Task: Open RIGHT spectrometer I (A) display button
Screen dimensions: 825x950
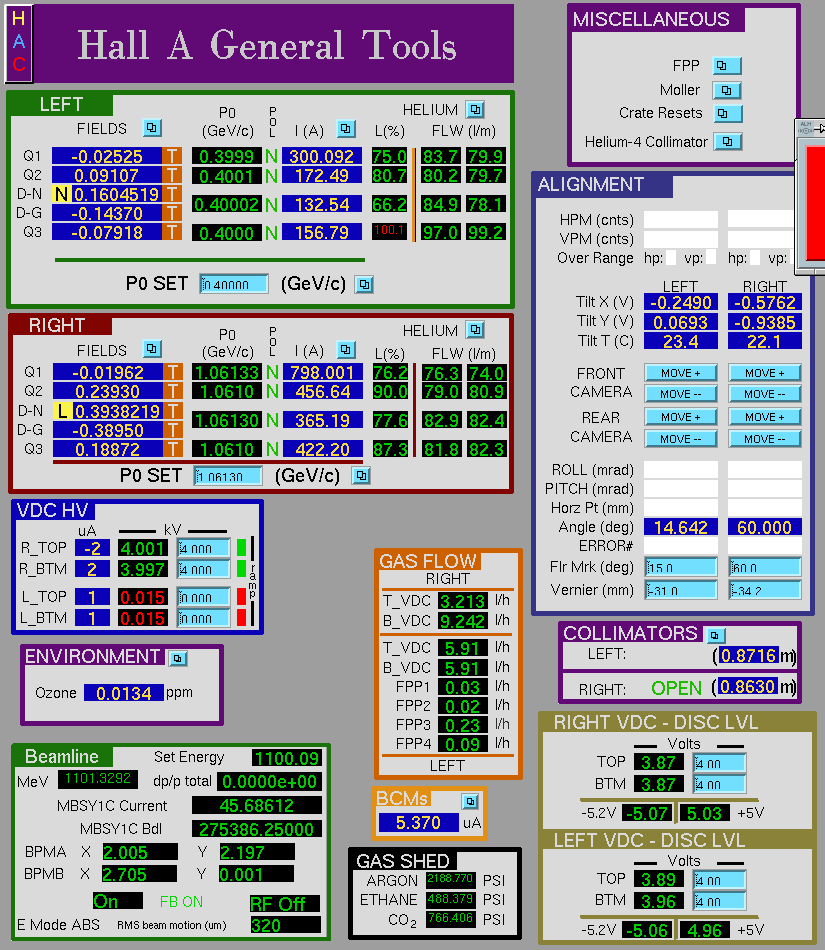Action: pos(346,350)
